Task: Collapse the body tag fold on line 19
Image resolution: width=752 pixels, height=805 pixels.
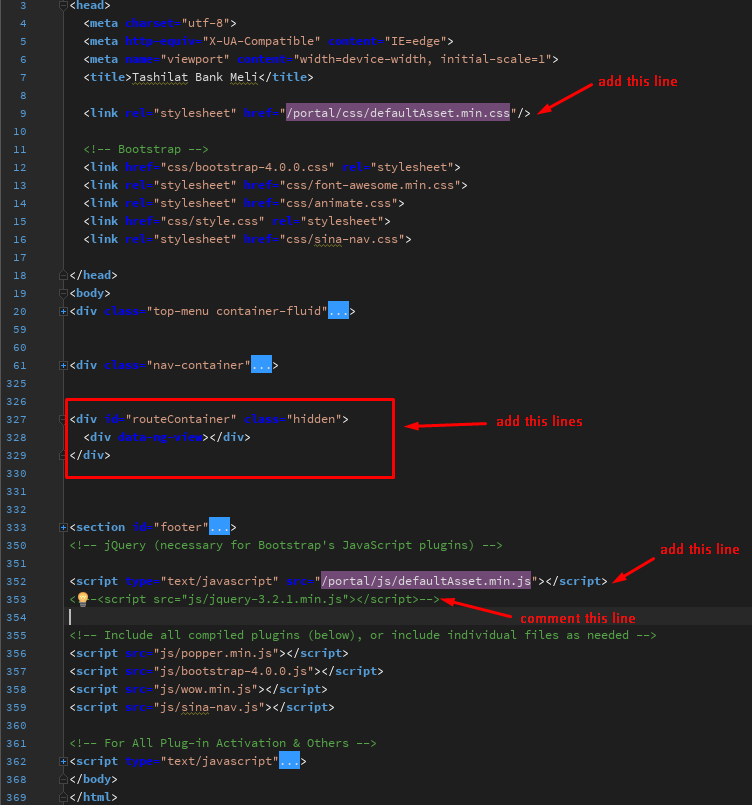Action: click(x=63, y=293)
